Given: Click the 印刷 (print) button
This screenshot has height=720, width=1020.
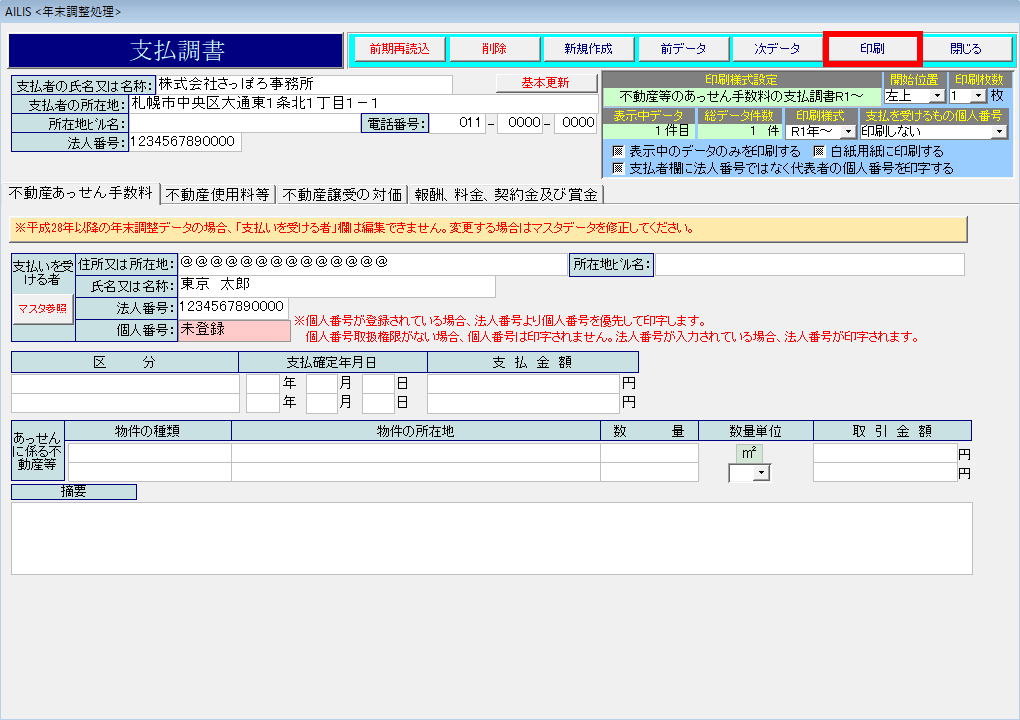Looking at the screenshot, I should pos(871,48).
